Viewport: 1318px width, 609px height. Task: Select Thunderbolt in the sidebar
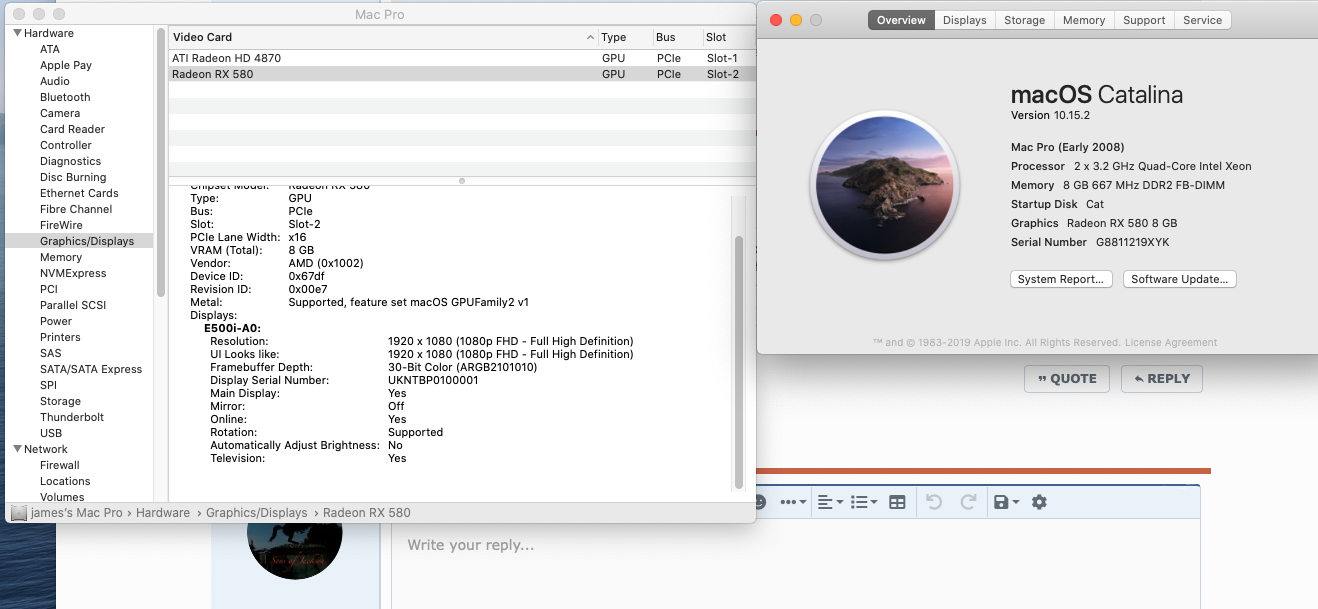[x=72, y=417]
